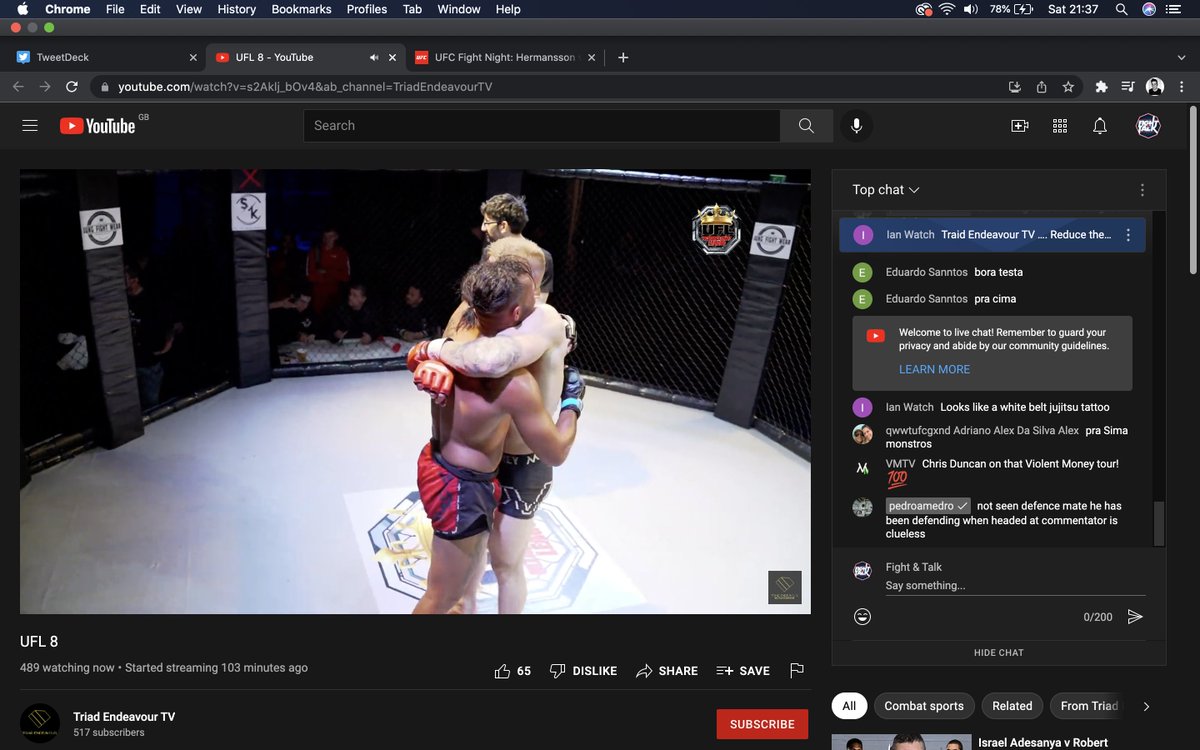1200x750 pixels.
Task: Bookmark this page with star icon
Action: click(x=1068, y=87)
